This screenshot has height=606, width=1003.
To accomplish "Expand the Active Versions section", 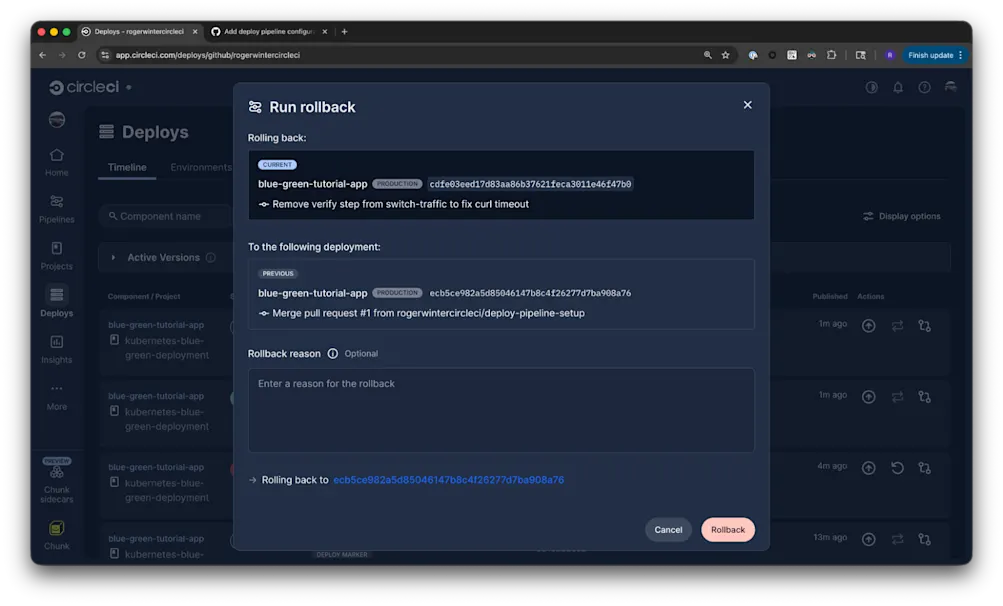I will click(x=113, y=257).
